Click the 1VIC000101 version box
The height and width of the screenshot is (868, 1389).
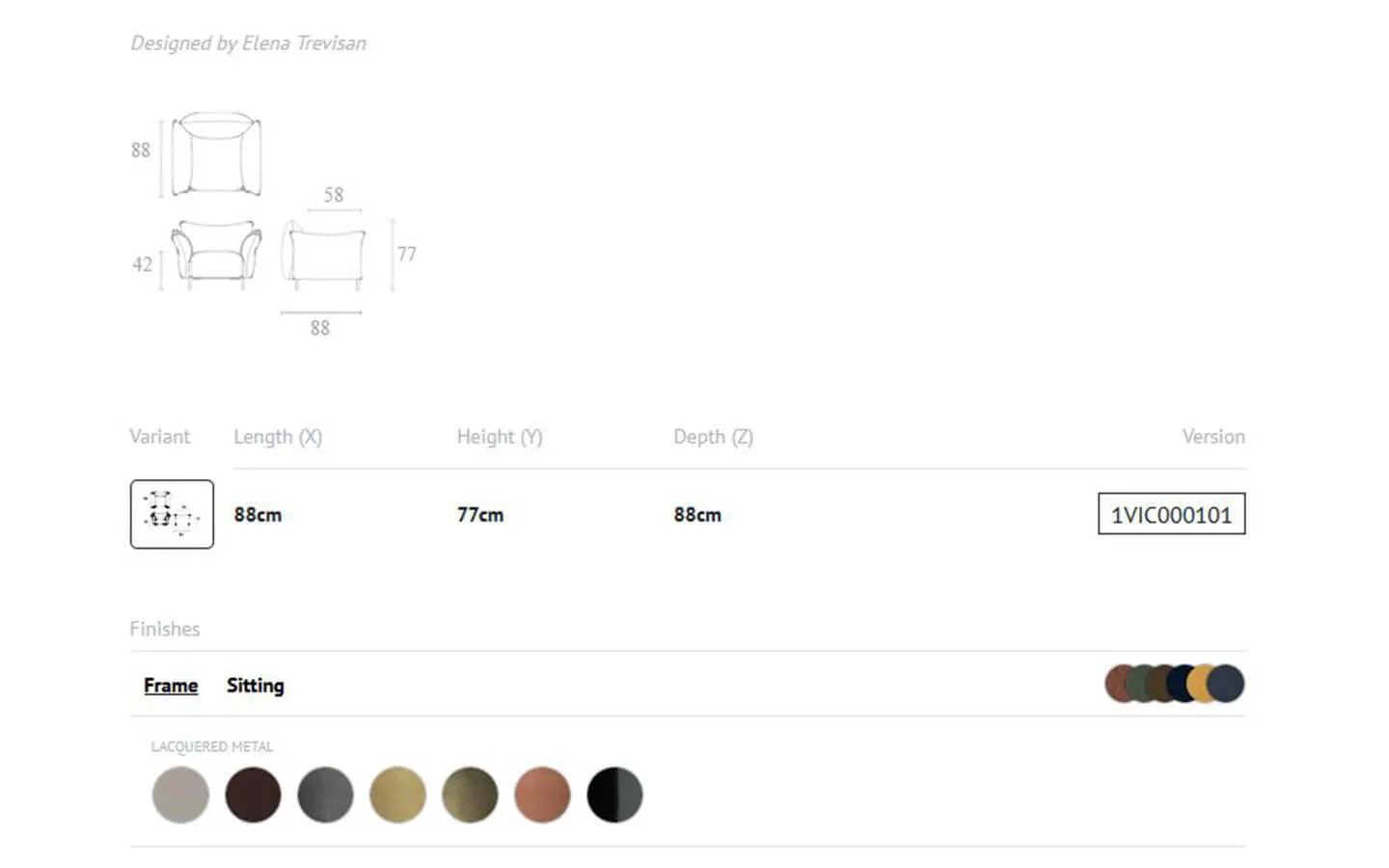pyautogui.click(x=1171, y=514)
